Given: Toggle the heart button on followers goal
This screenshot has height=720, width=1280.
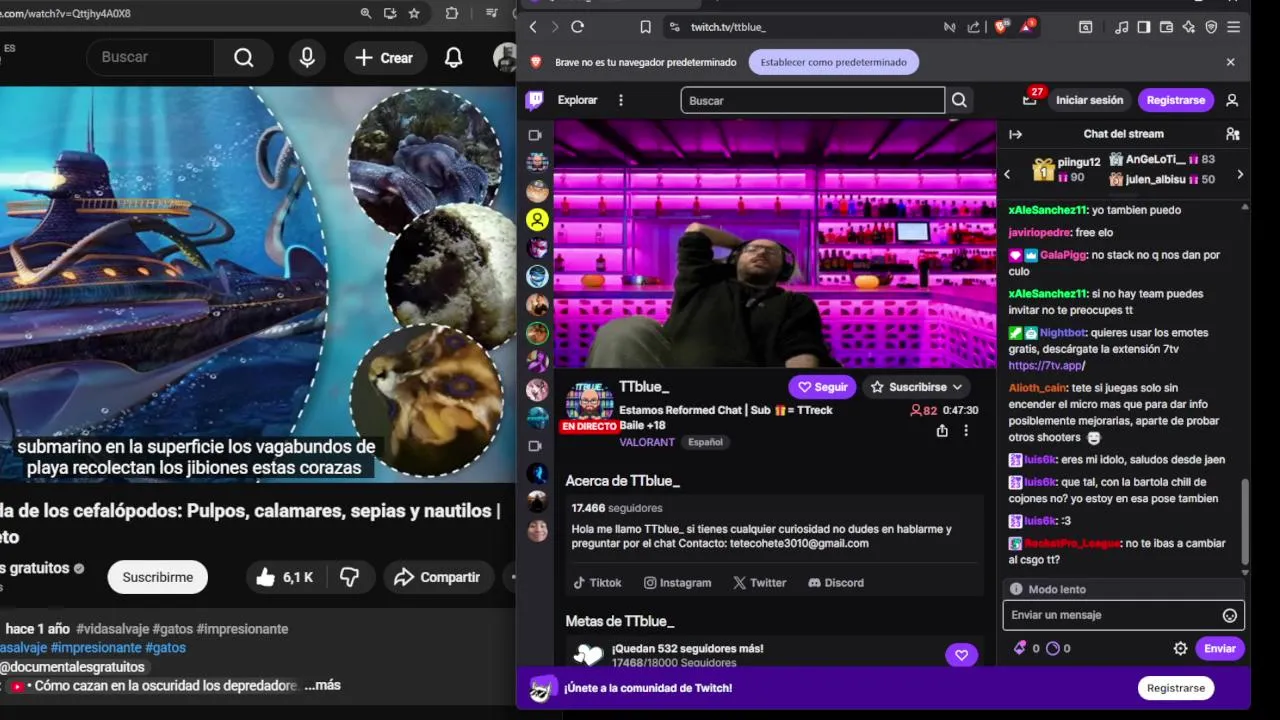Looking at the screenshot, I should point(961,655).
